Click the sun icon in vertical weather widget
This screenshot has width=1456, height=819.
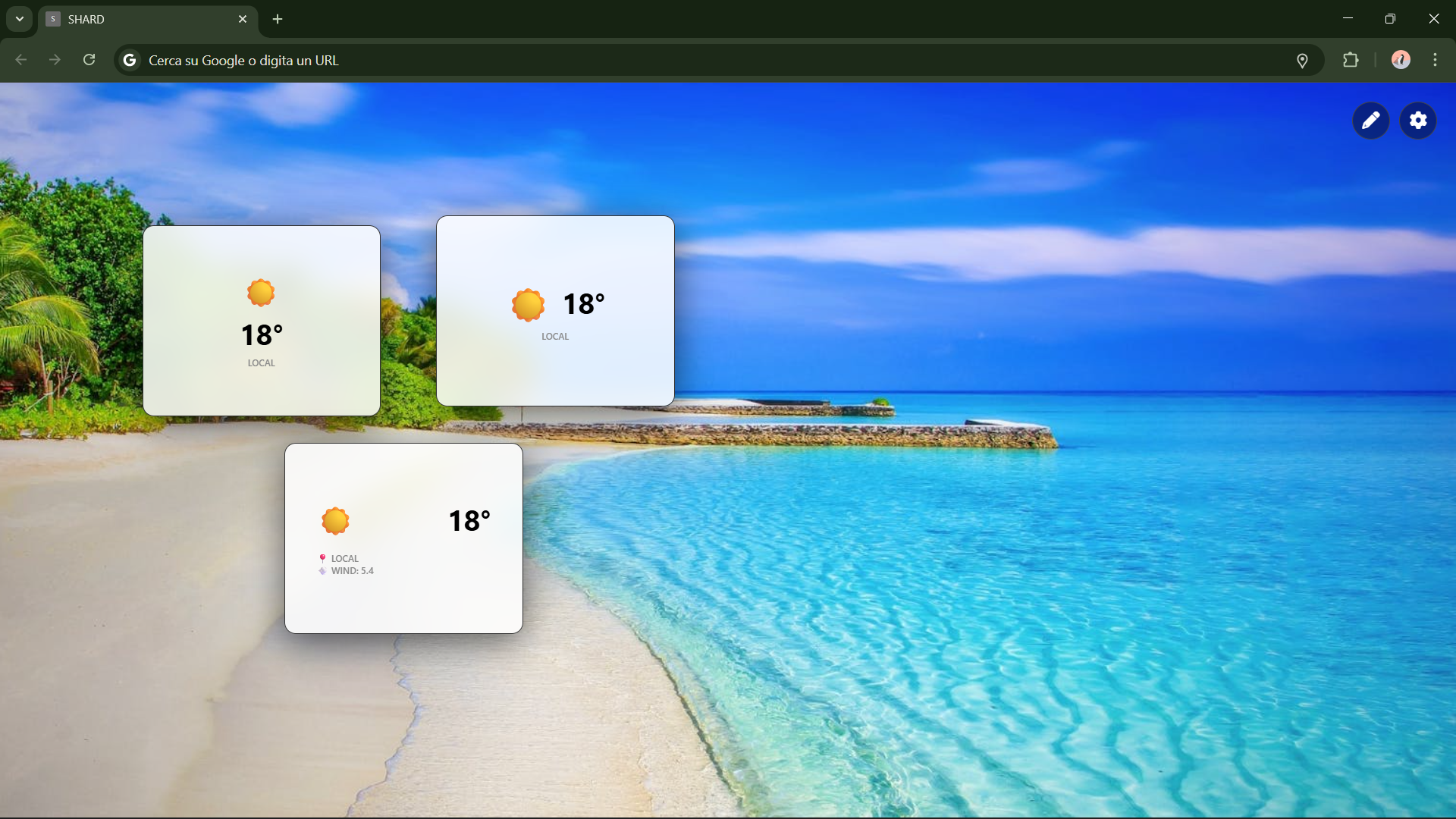pos(261,293)
